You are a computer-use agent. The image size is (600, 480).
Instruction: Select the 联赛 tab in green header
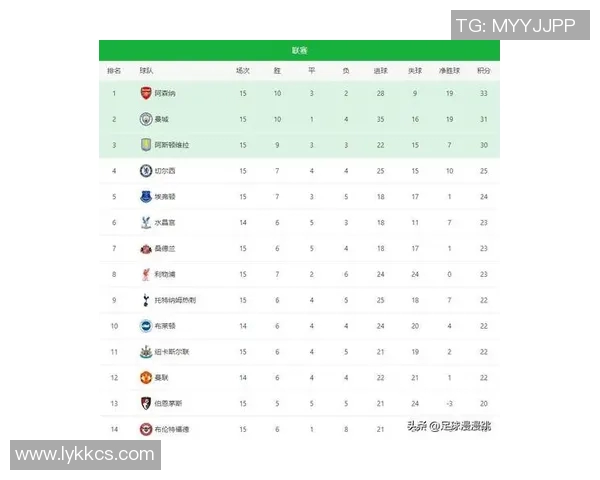coord(299,51)
